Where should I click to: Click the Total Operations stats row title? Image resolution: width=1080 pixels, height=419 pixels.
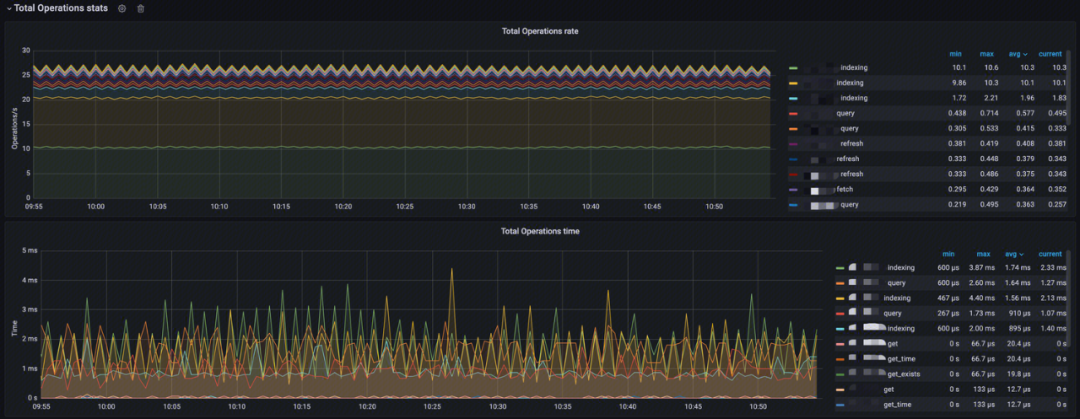61,8
